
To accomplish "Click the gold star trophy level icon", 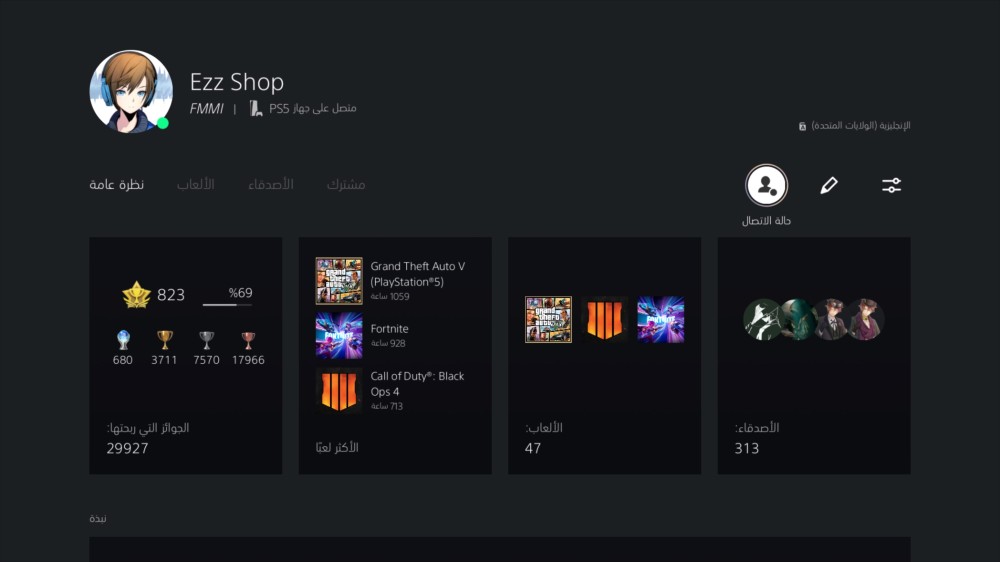I will tap(136, 295).
